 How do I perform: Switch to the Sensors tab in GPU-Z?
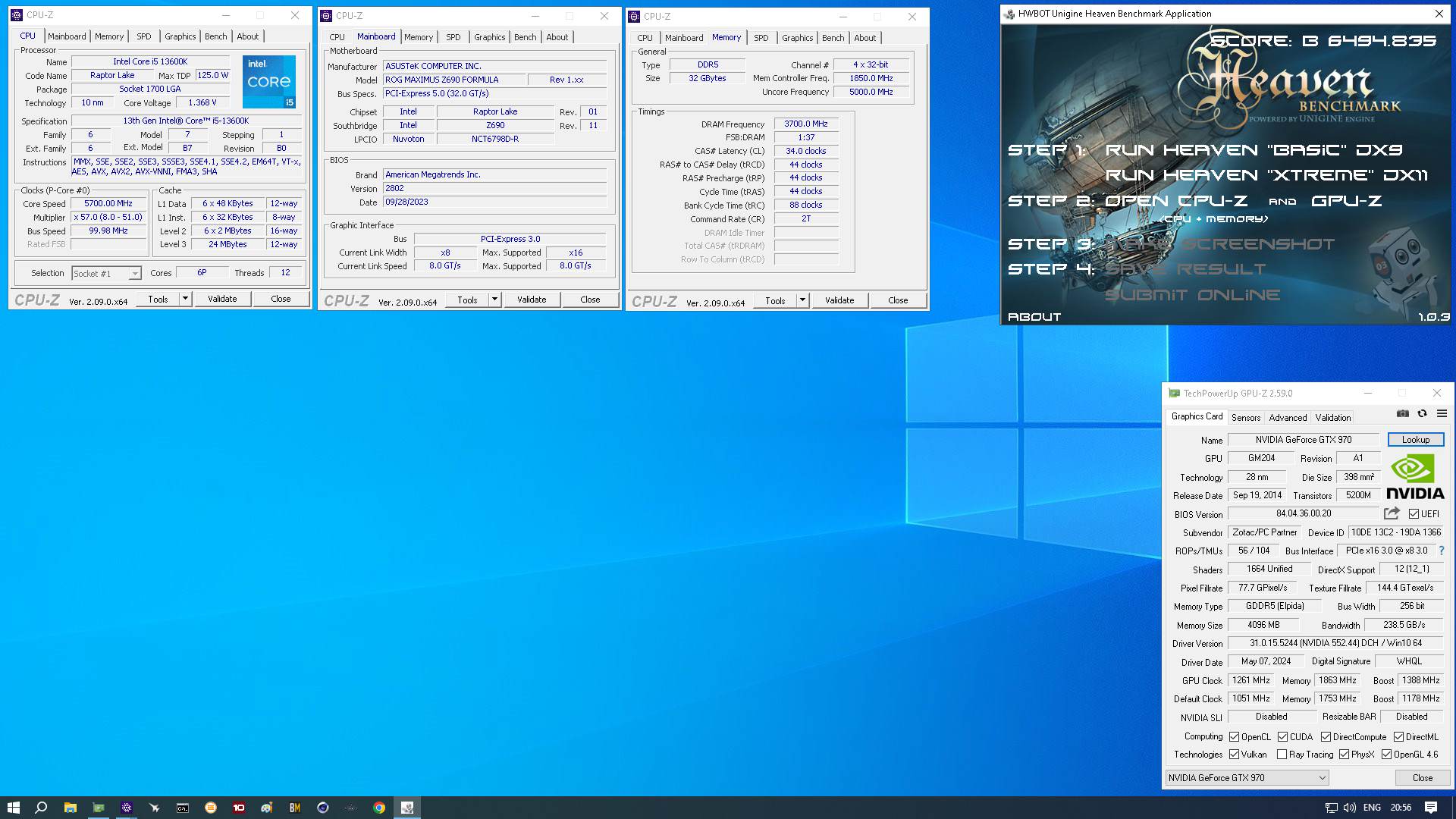pyautogui.click(x=1246, y=418)
